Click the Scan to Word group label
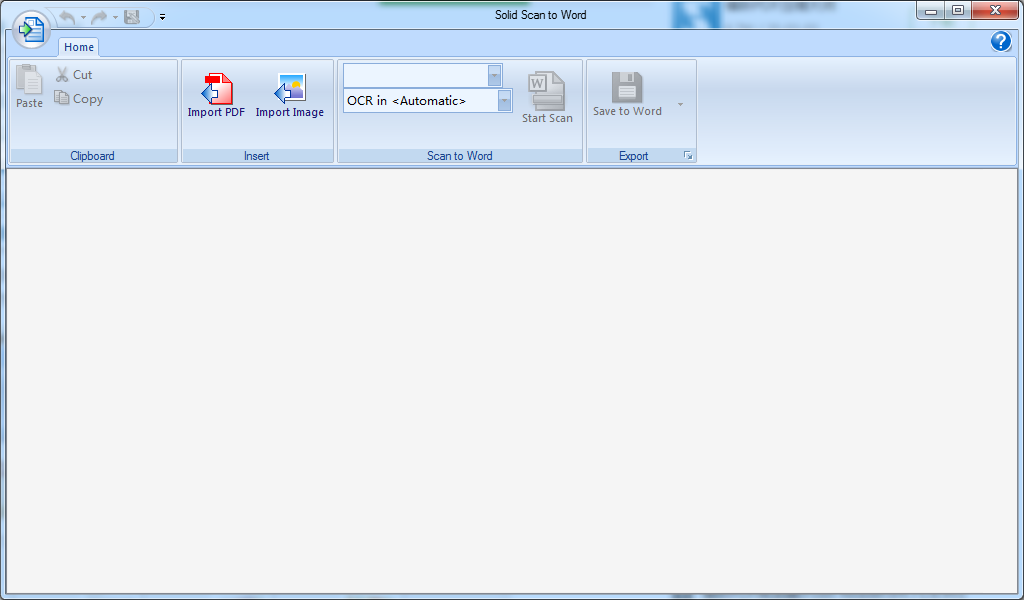The image size is (1024, 600). point(460,156)
